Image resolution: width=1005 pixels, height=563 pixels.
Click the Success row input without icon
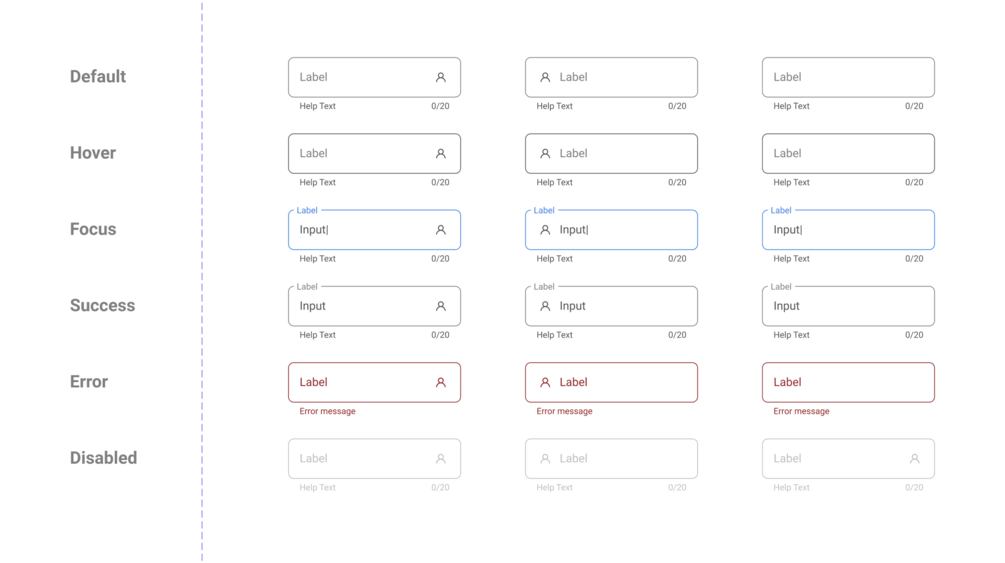click(x=848, y=306)
